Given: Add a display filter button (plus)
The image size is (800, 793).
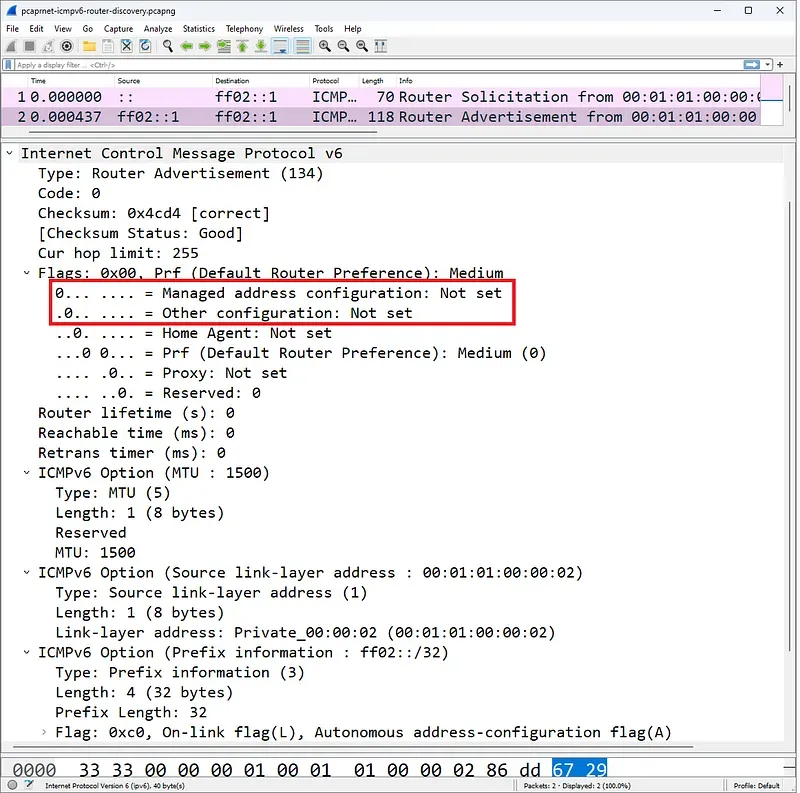Looking at the screenshot, I should point(780,65).
